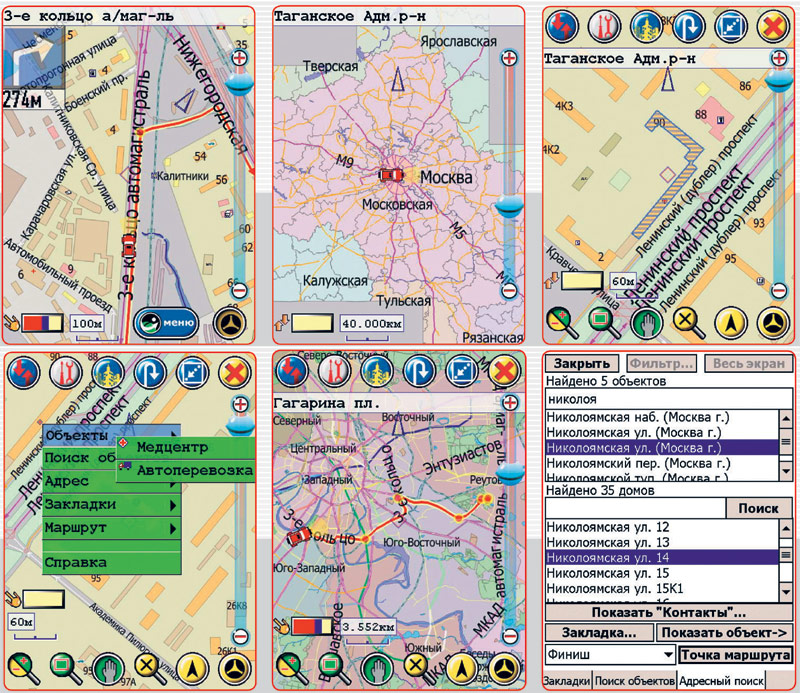
Task: Toggle the full-screen arrow icon in the Ленинский проспект map
Action: 731,26
